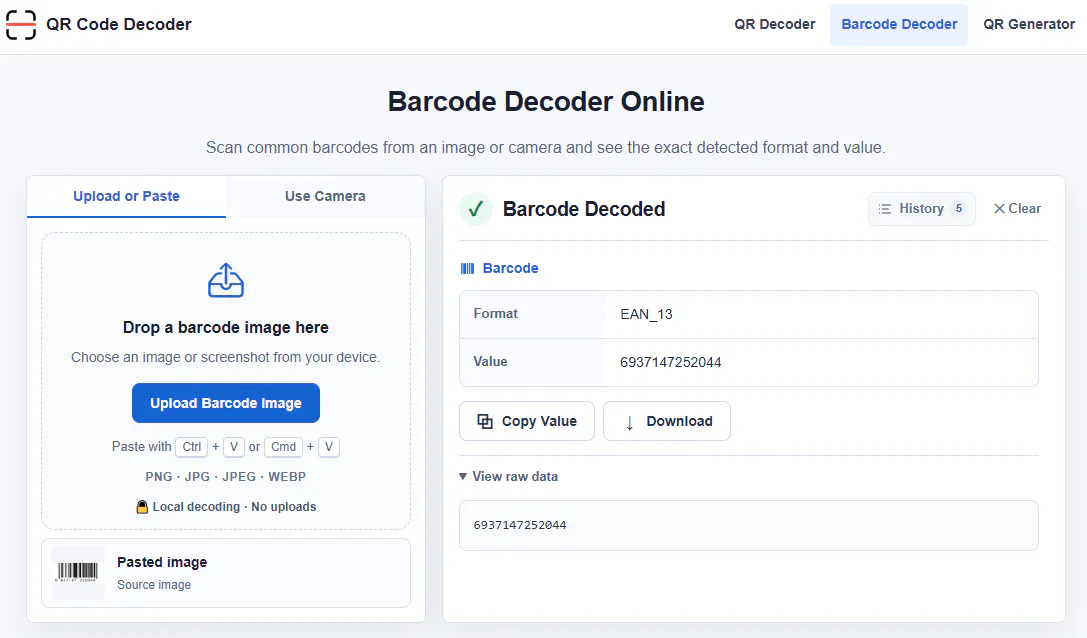Collapse the View raw data section
This screenshot has height=638, width=1087.
tap(508, 476)
